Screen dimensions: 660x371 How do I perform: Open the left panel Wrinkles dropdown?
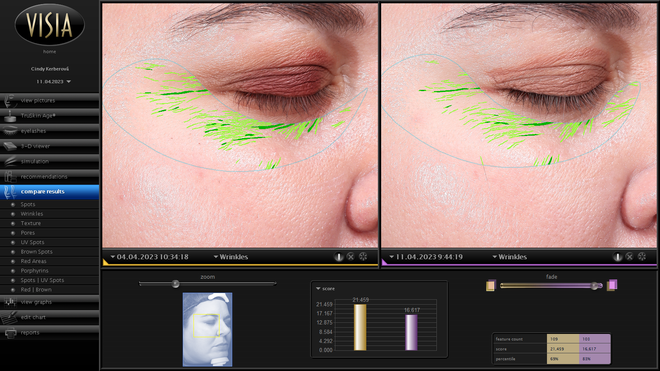(231, 257)
